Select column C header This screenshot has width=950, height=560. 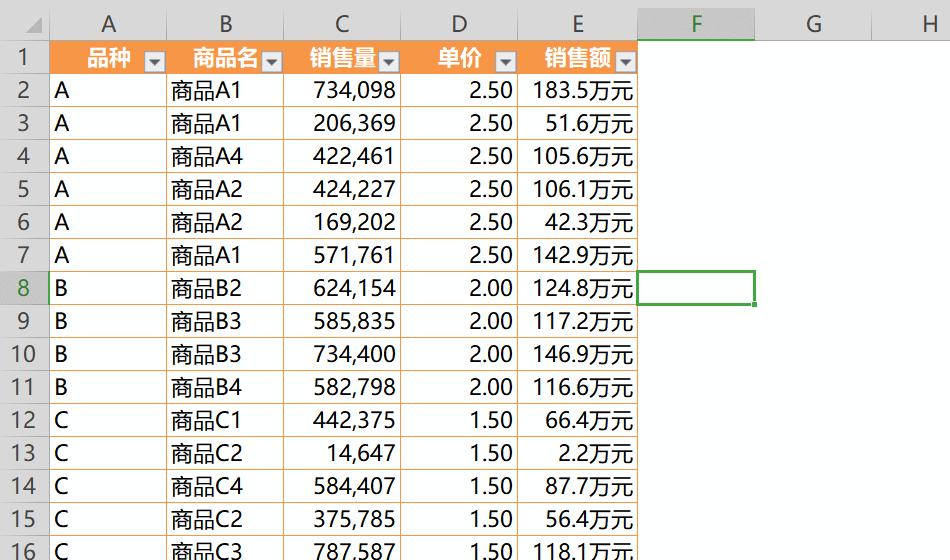(x=342, y=24)
